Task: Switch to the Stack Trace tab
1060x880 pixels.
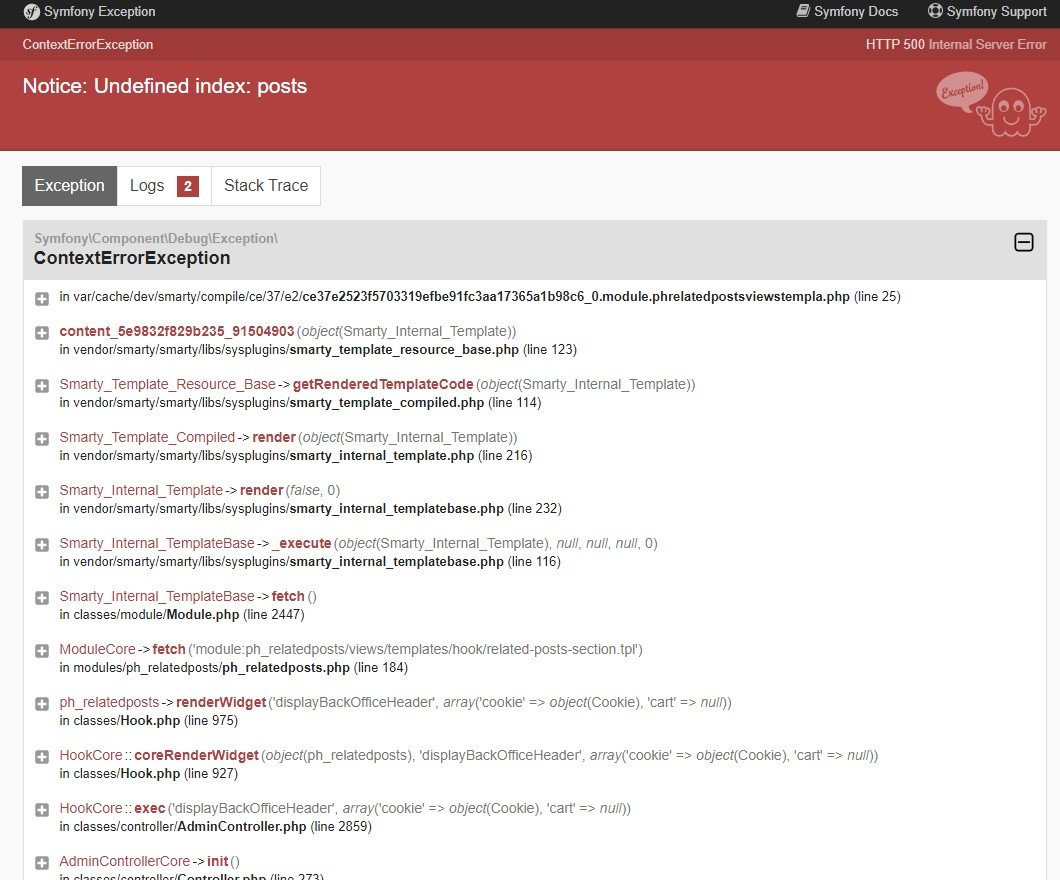Action: (266, 186)
